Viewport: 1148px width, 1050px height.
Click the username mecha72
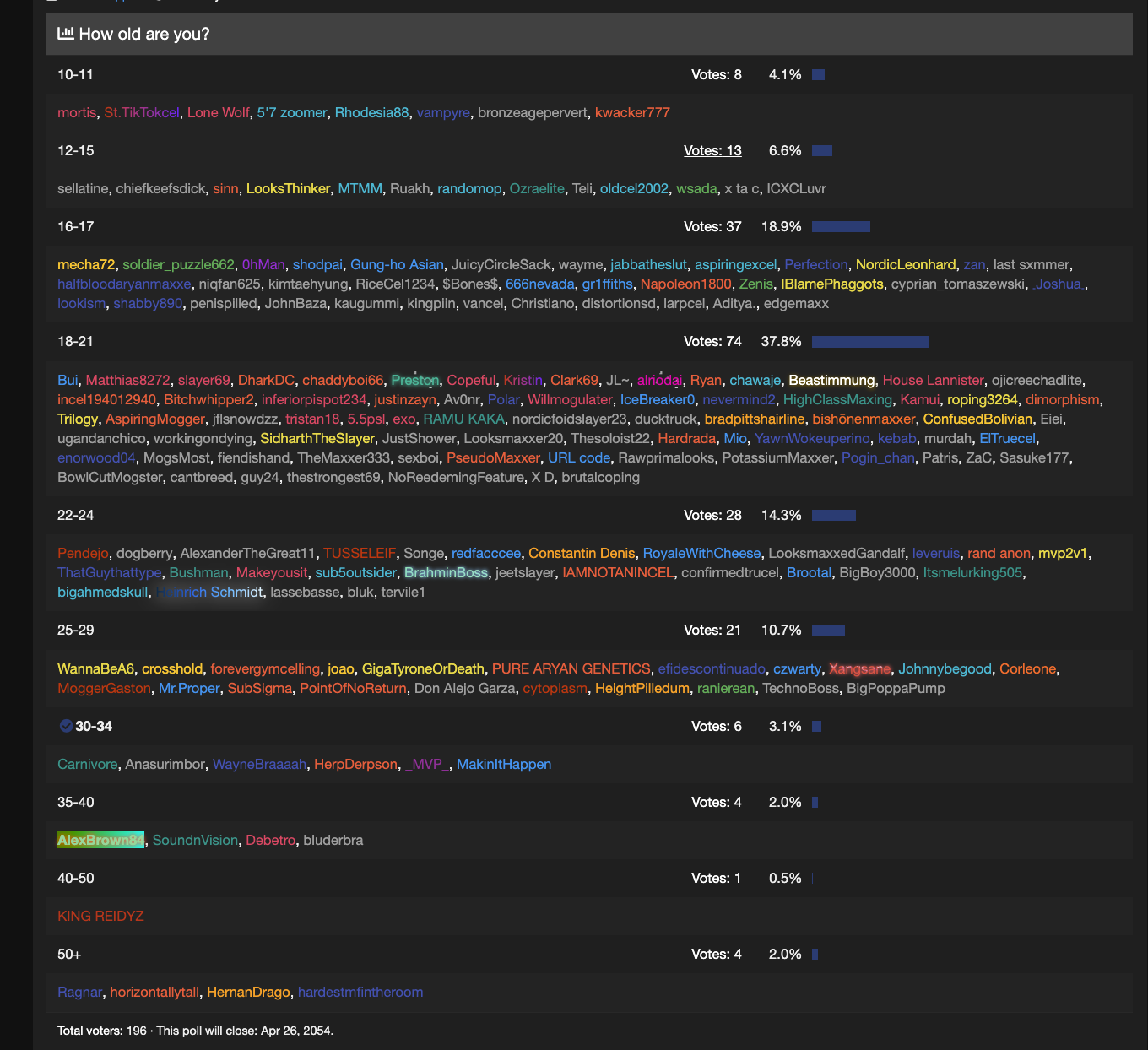point(86,264)
